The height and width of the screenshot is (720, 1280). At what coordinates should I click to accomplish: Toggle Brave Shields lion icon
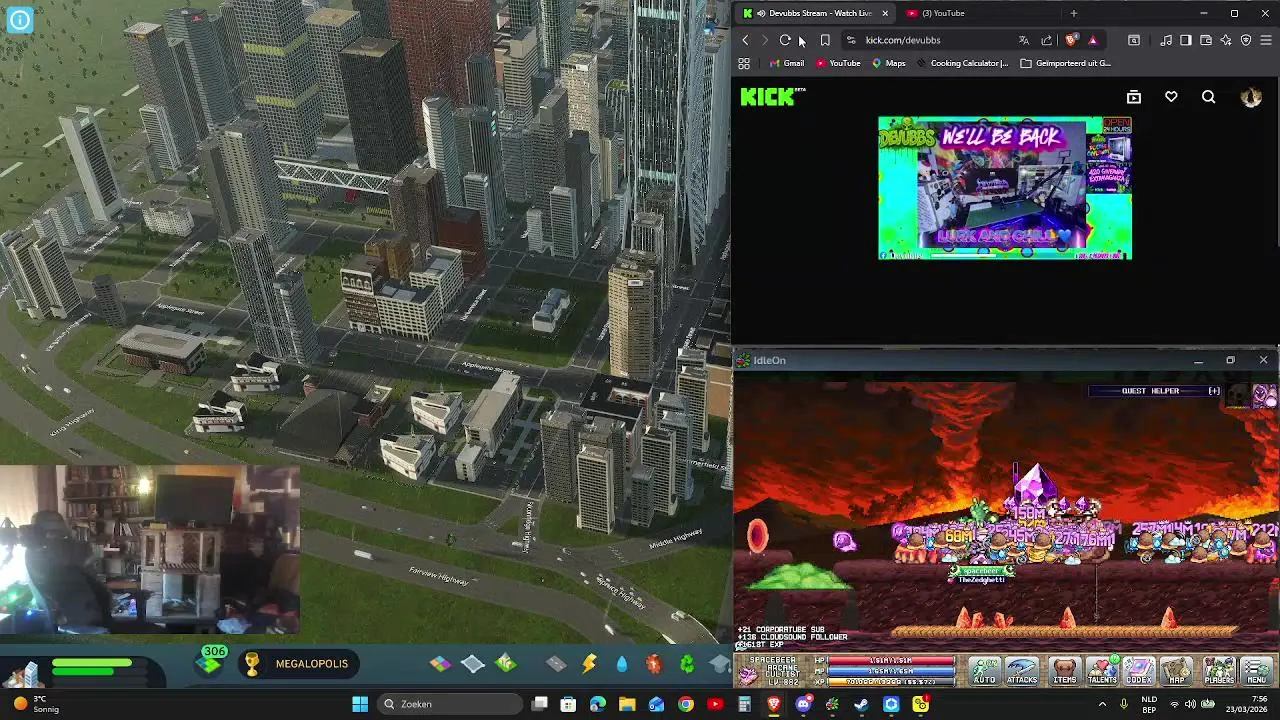(1071, 40)
